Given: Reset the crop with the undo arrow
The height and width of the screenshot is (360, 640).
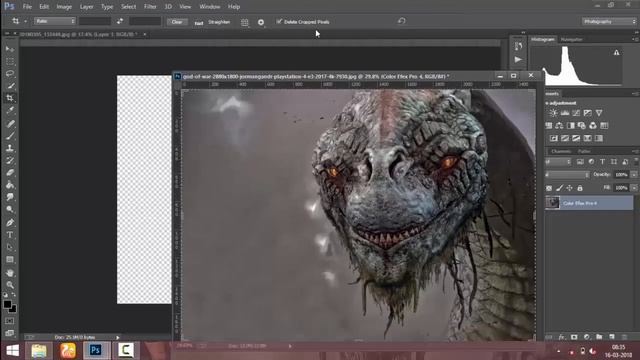Looking at the screenshot, I should click(402, 21).
